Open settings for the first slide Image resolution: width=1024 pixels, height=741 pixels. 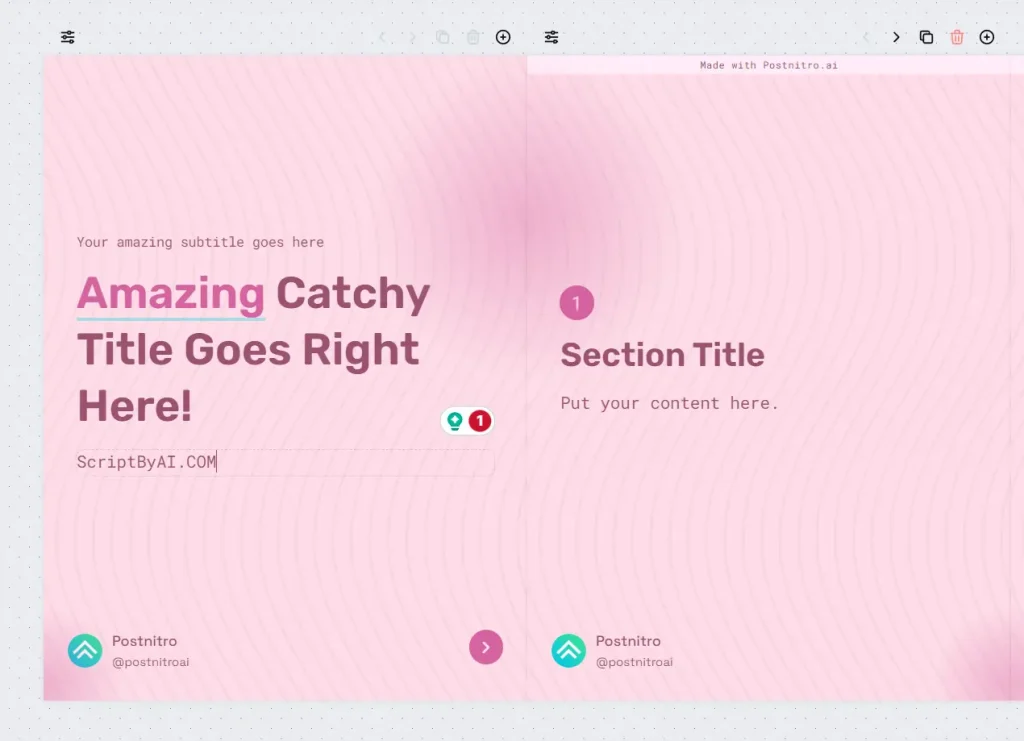67,37
